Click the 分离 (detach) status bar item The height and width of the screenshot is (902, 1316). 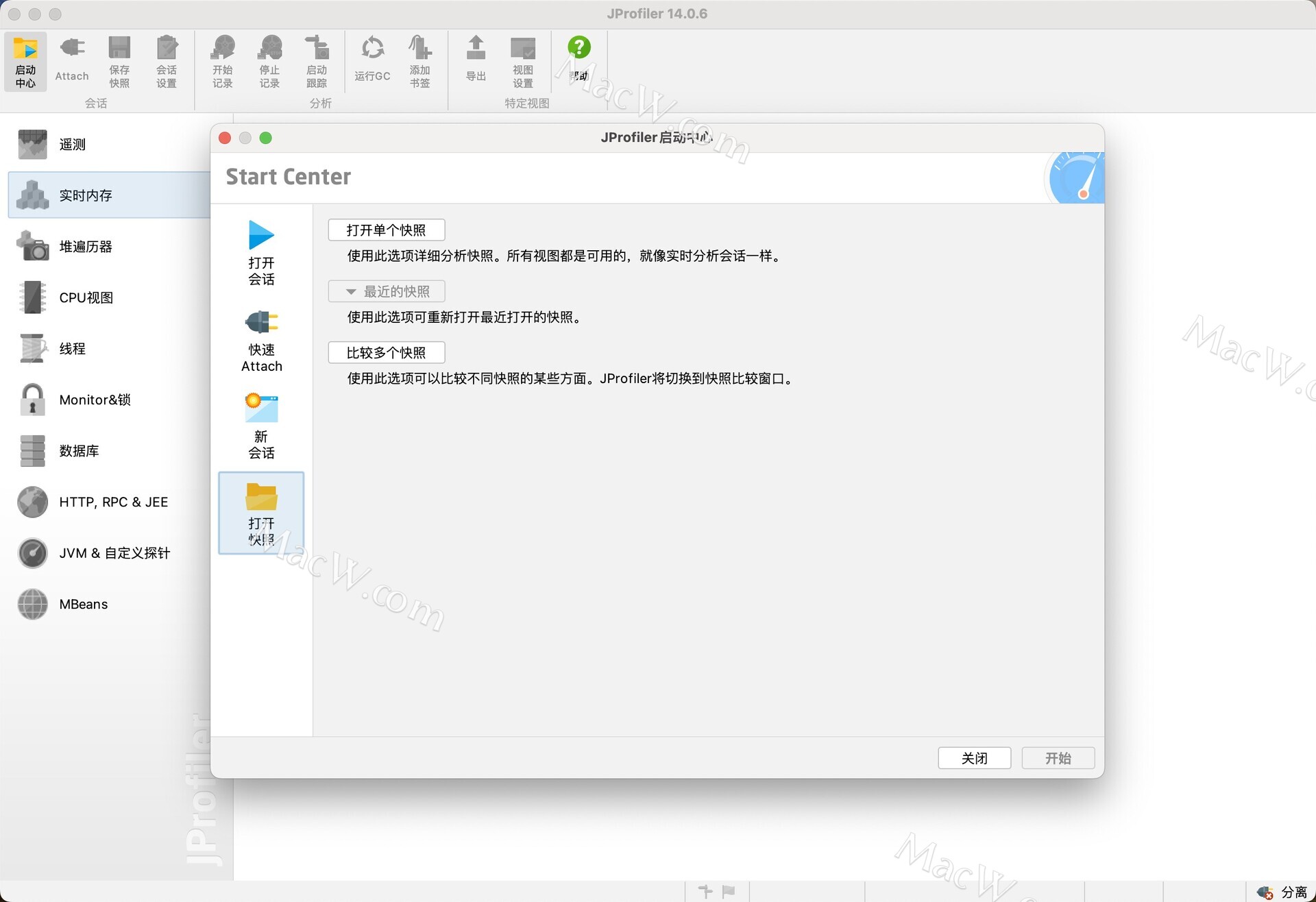point(1282,892)
